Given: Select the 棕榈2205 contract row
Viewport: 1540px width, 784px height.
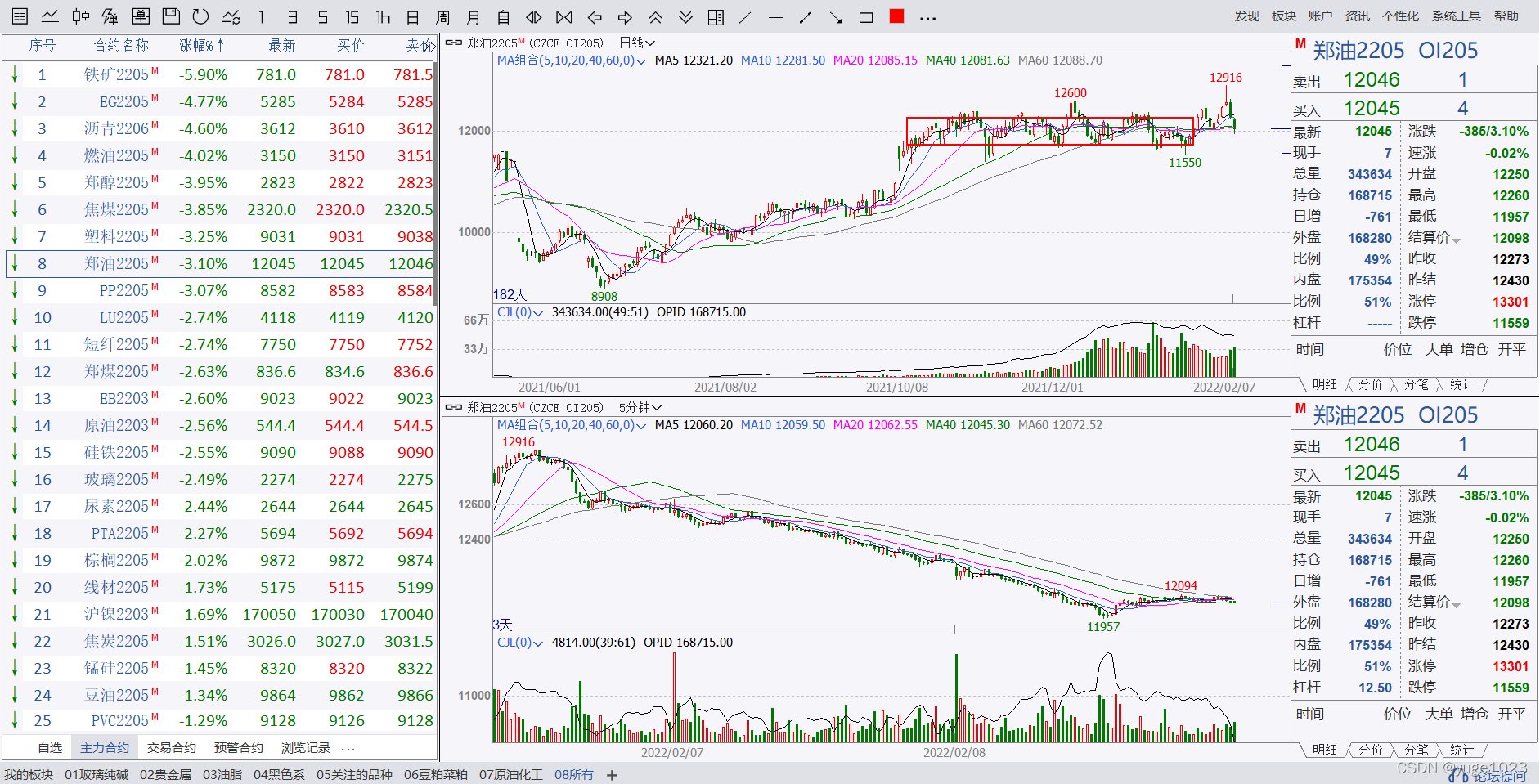Looking at the screenshot, I should [x=219, y=560].
